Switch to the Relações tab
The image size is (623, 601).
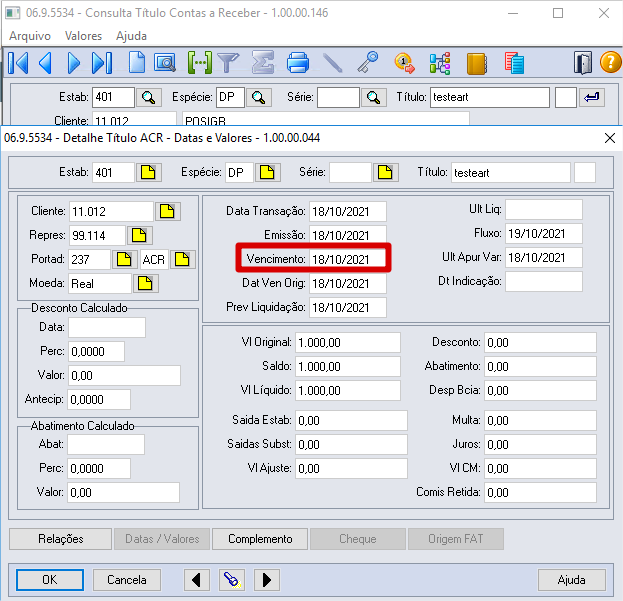pyautogui.click(x=60, y=539)
